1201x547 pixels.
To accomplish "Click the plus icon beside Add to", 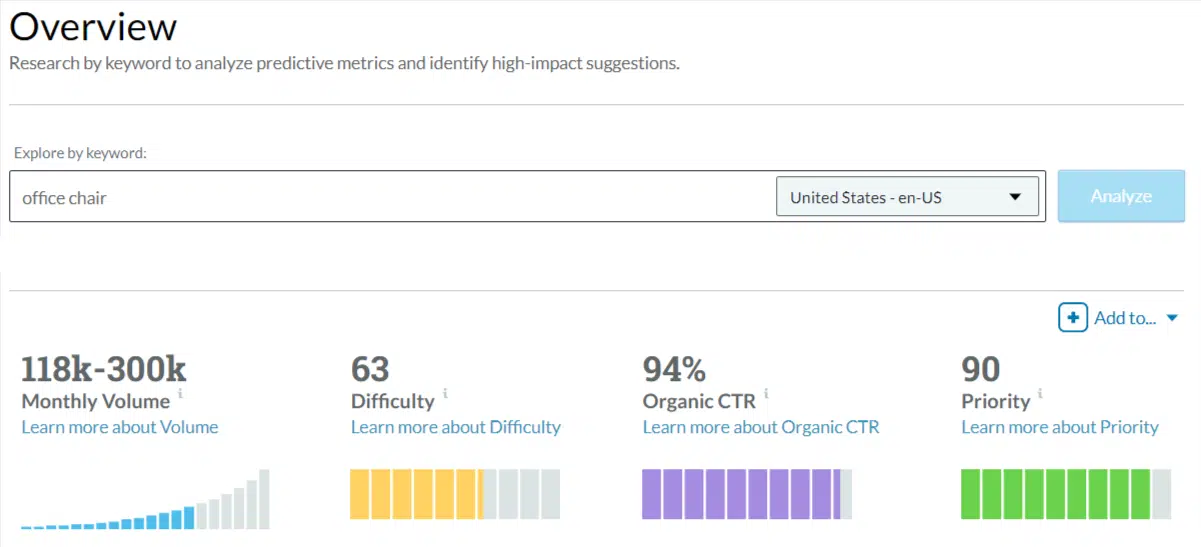I will pyautogui.click(x=1073, y=318).
